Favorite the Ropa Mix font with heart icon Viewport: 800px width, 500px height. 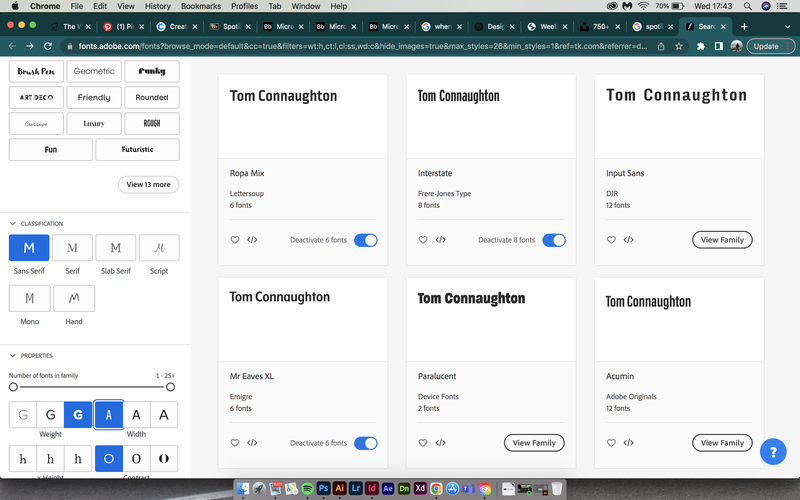click(235, 240)
